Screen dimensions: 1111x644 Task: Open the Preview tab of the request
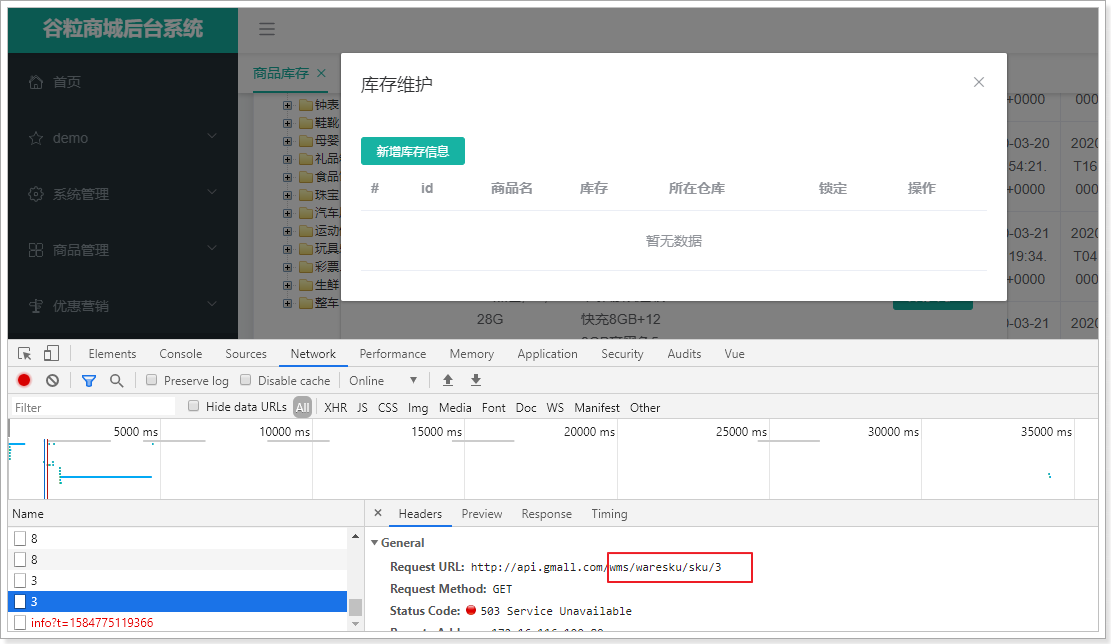482,514
